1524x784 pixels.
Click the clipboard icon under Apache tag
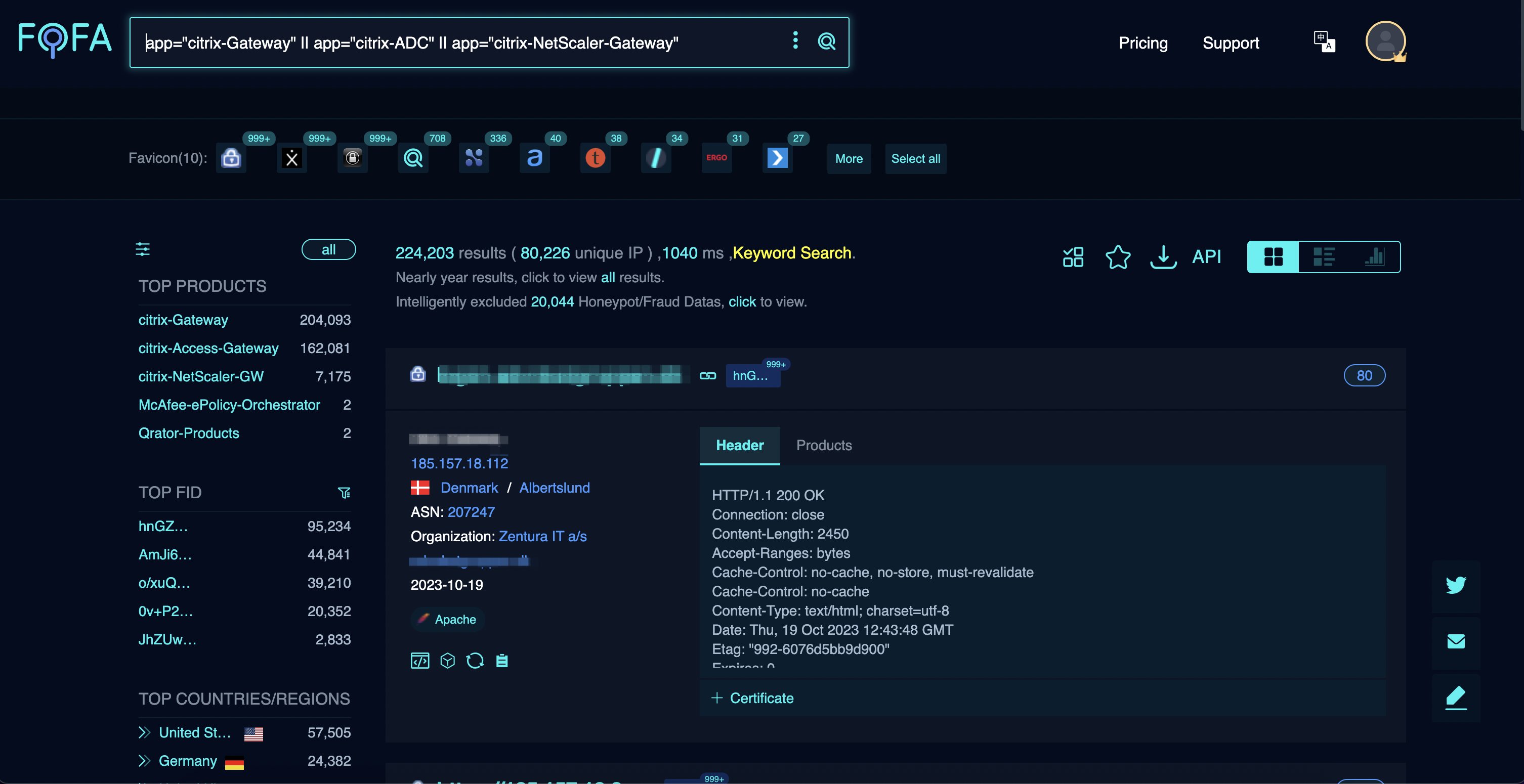[x=502, y=661]
